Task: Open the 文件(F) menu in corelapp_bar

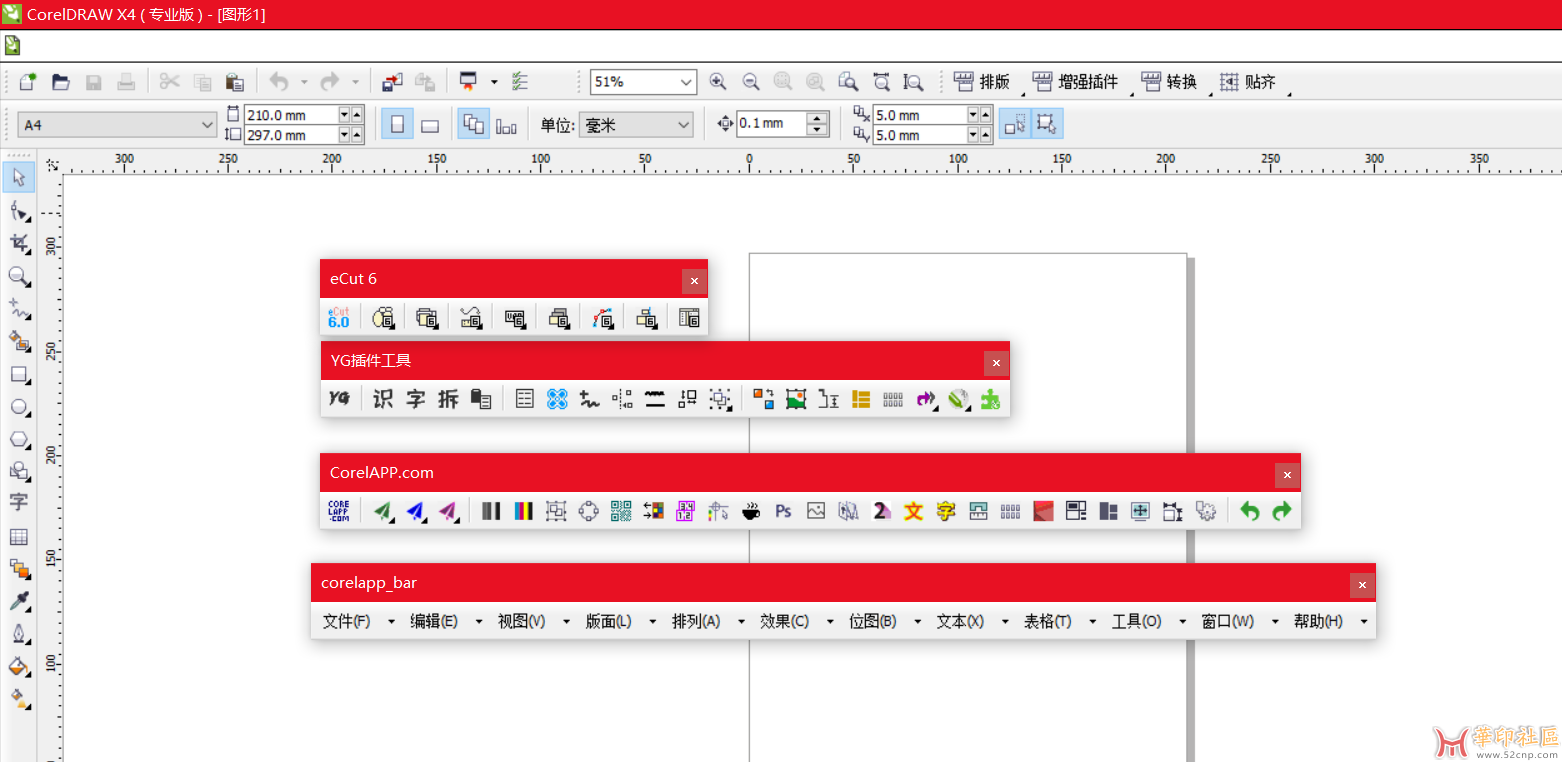Action: [346, 621]
